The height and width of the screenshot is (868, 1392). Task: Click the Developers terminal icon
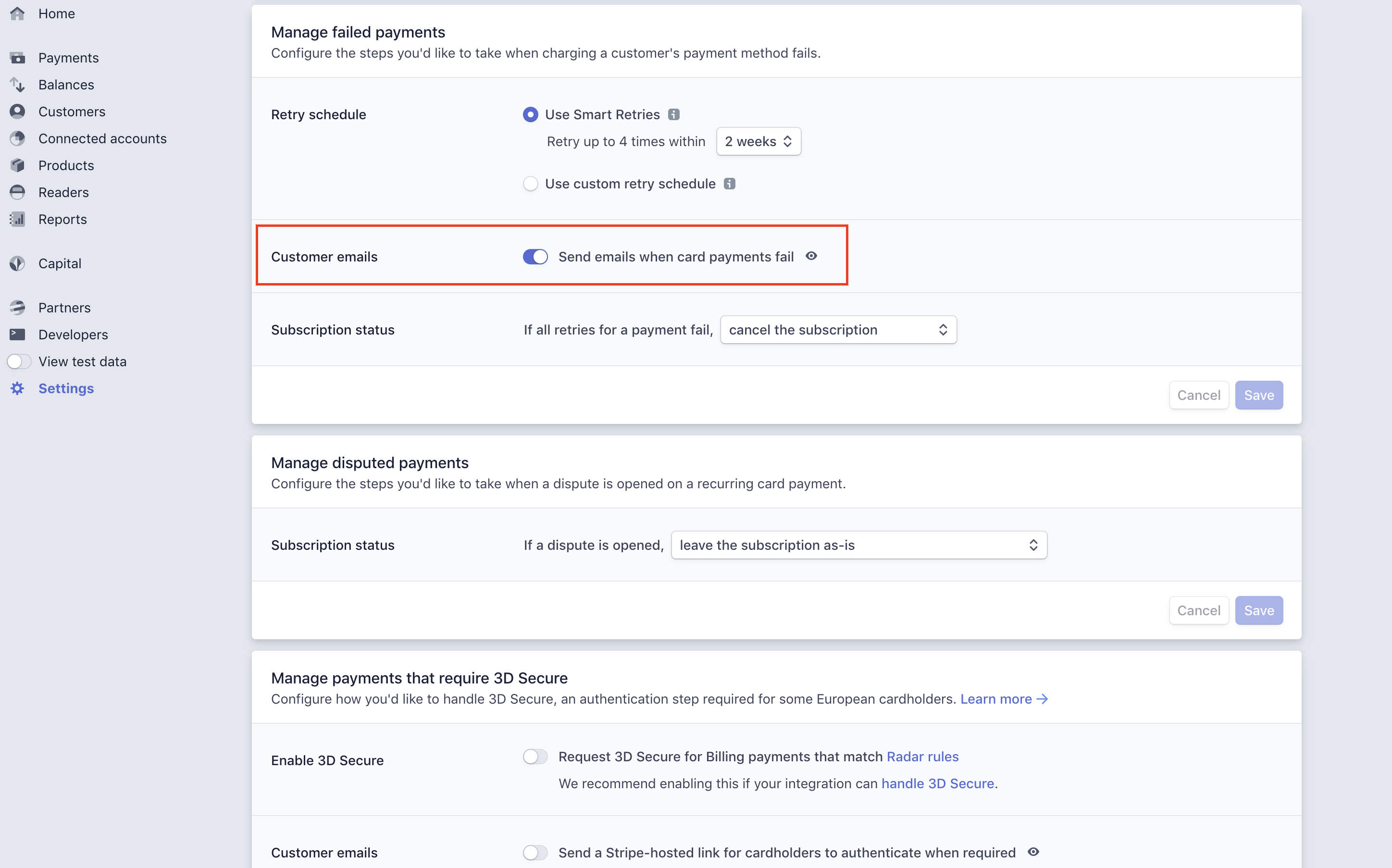[17, 334]
